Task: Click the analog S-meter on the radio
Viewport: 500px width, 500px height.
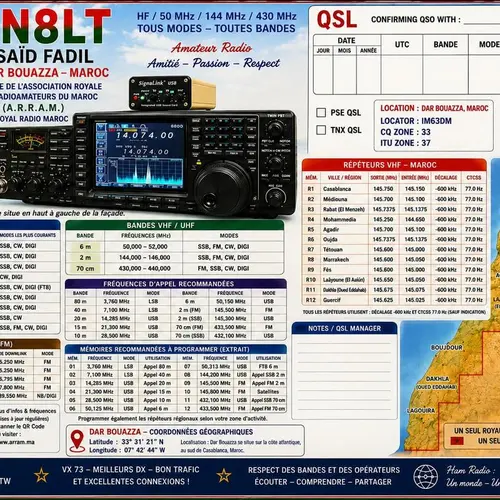Action: (29, 141)
